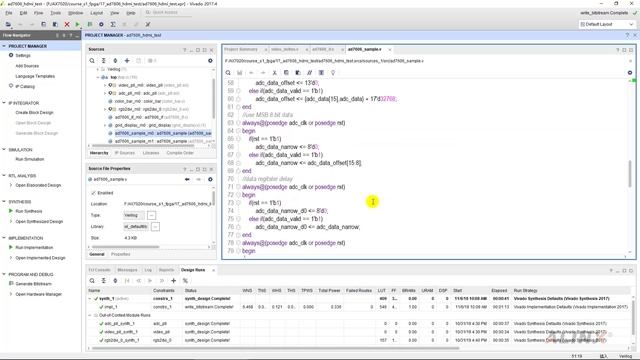Search design runs with the magnifier icon
Viewport: 640px width, 360px height.
tap(92, 281)
